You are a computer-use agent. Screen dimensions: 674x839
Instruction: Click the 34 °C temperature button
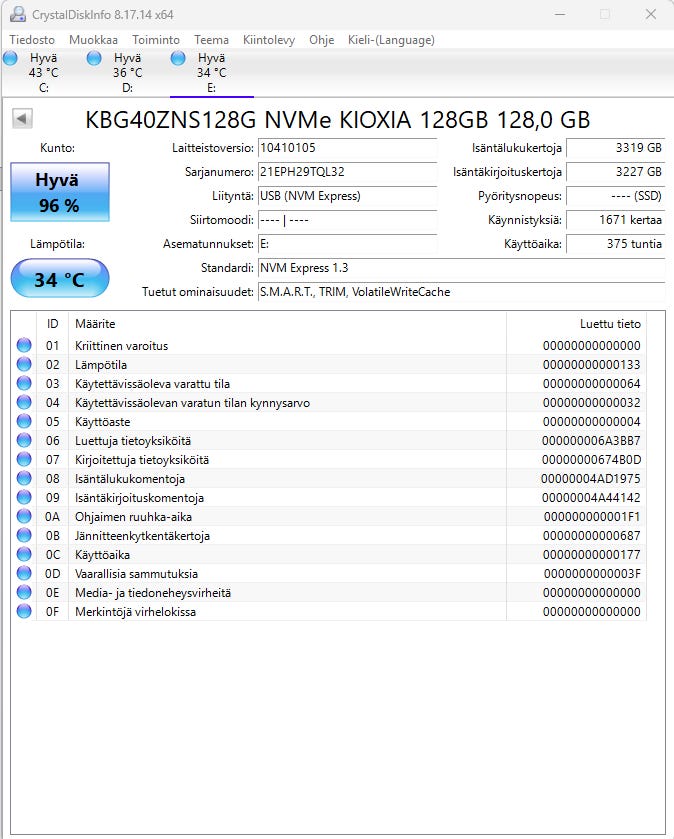point(60,278)
